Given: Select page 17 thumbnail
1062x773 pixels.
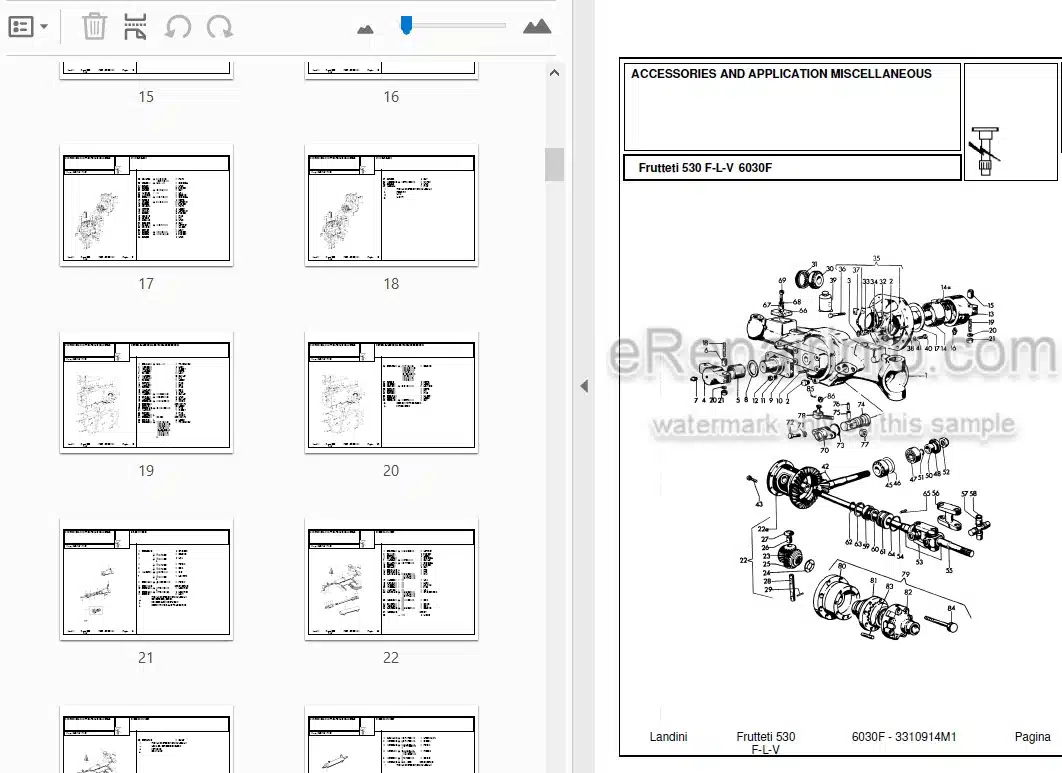Looking at the screenshot, I should point(146,205).
